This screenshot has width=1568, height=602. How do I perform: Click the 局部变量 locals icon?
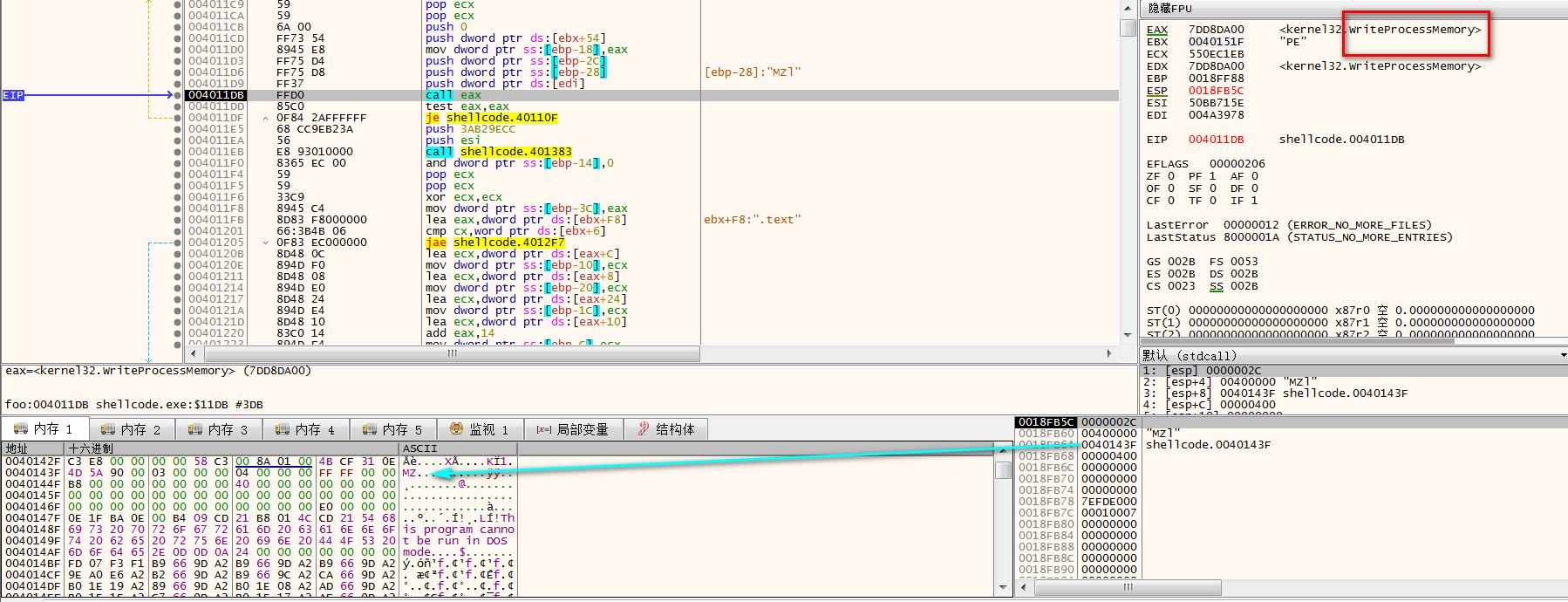(543, 429)
